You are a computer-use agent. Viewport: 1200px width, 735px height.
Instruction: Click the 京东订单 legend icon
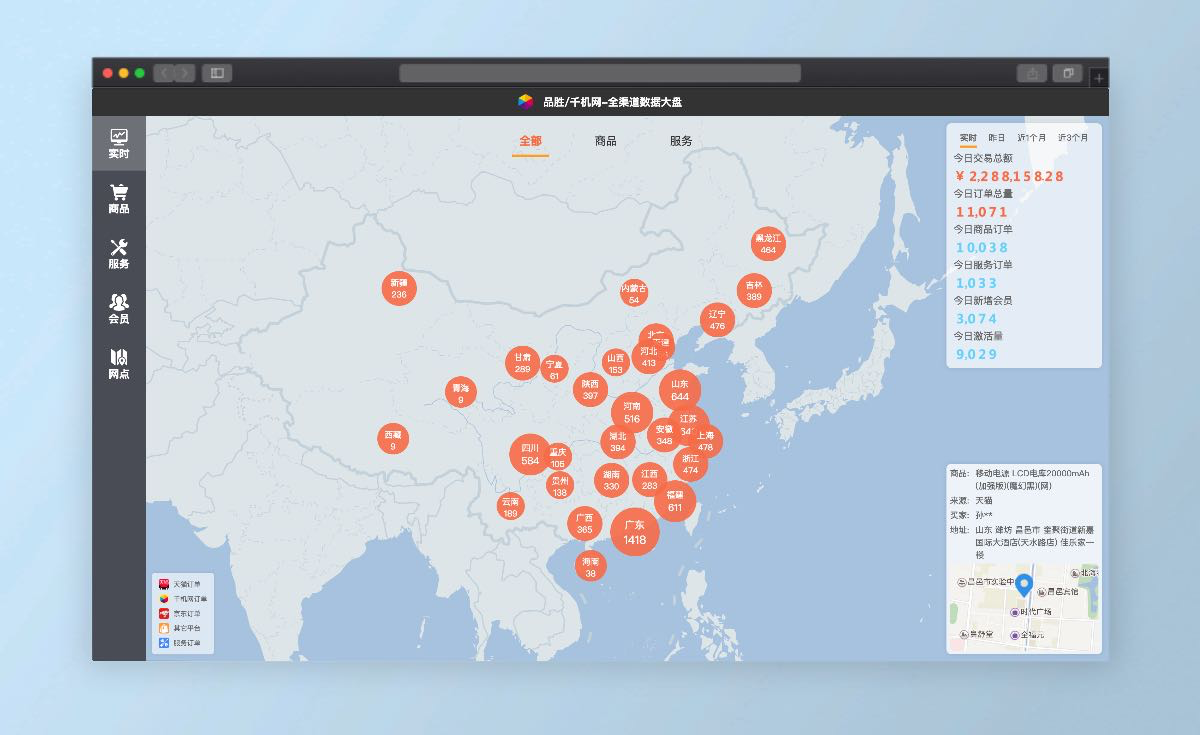coord(164,613)
